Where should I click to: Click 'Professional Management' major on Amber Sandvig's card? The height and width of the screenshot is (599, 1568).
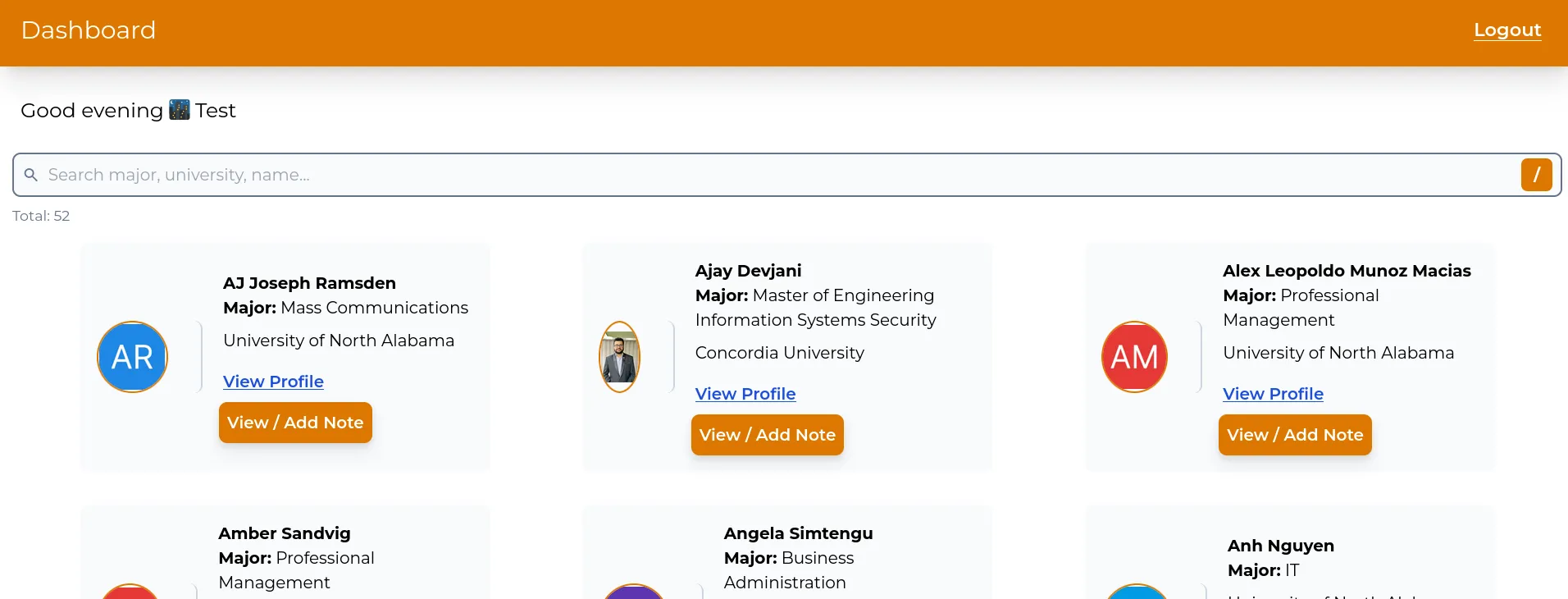coord(296,570)
